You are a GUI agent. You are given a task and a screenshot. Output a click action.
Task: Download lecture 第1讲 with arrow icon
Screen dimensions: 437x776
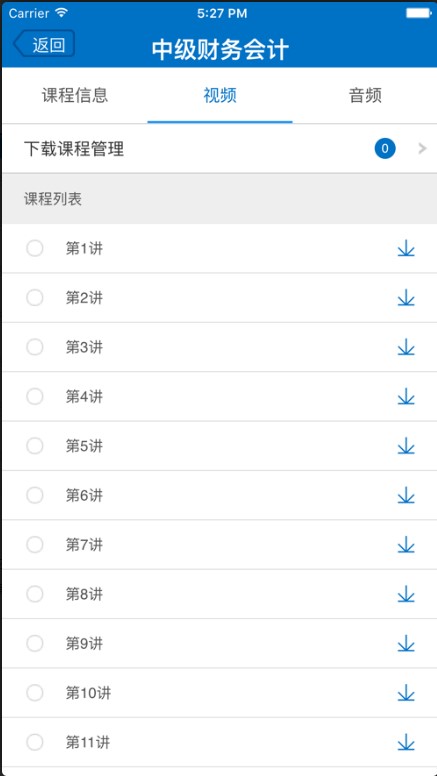coord(406,248)
